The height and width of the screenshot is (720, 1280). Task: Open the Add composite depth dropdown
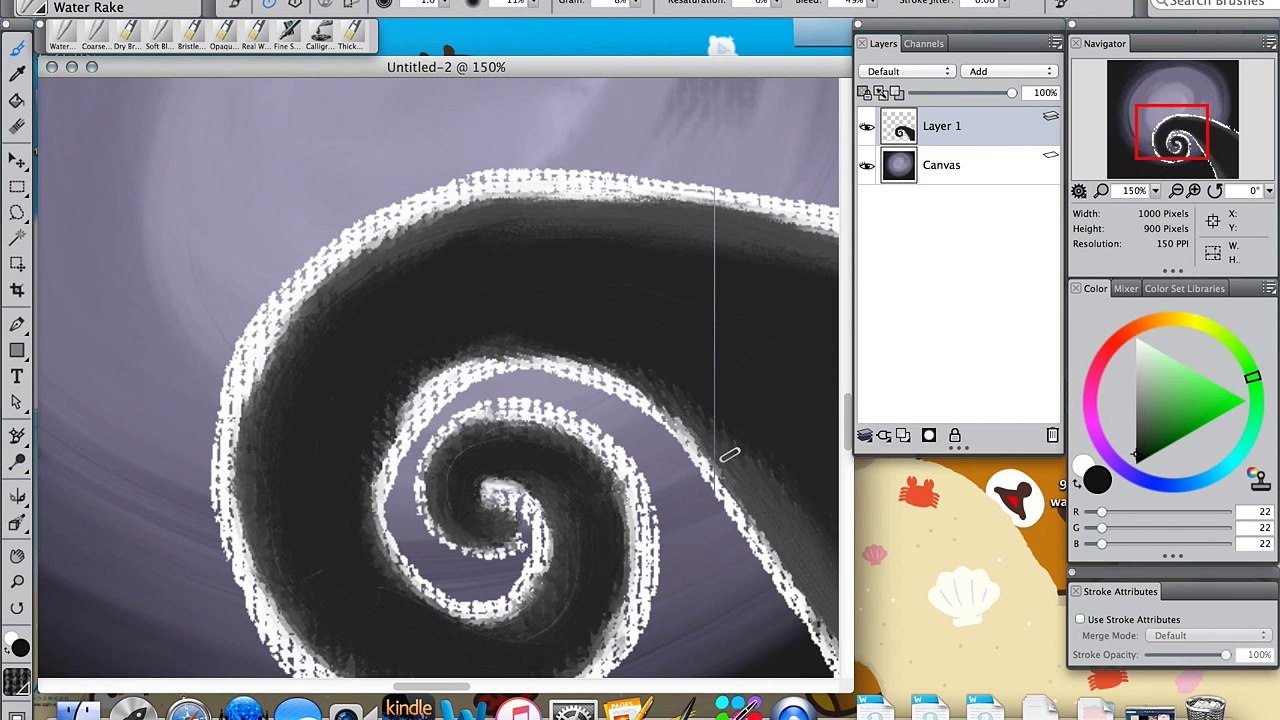pos(1009,72)
